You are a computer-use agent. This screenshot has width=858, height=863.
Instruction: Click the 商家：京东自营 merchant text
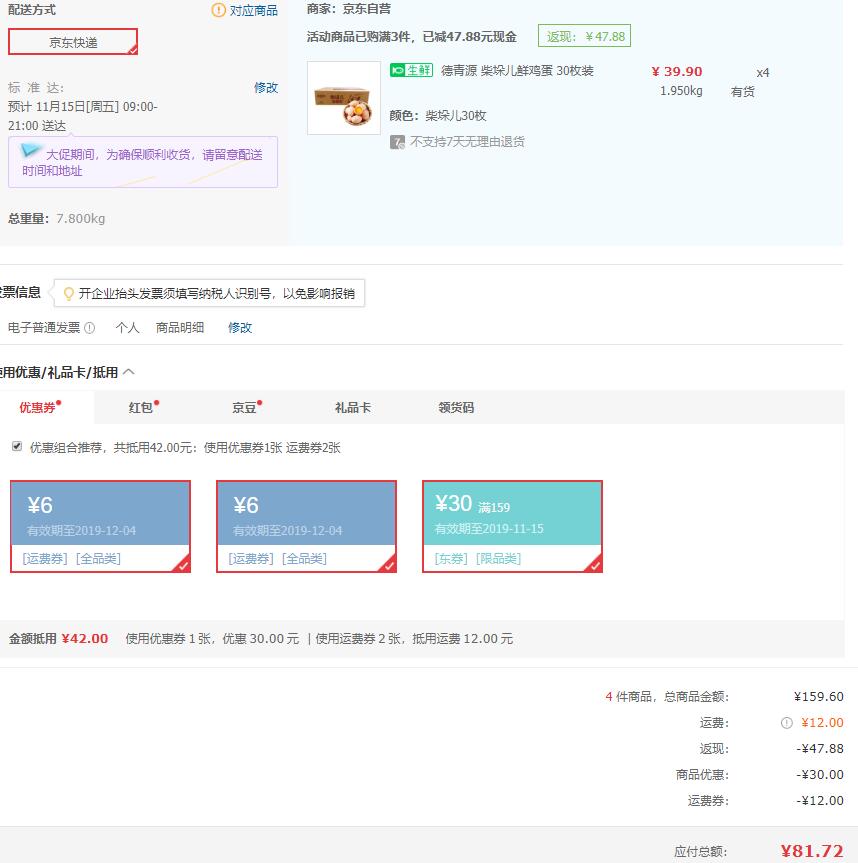click(349, 9)
